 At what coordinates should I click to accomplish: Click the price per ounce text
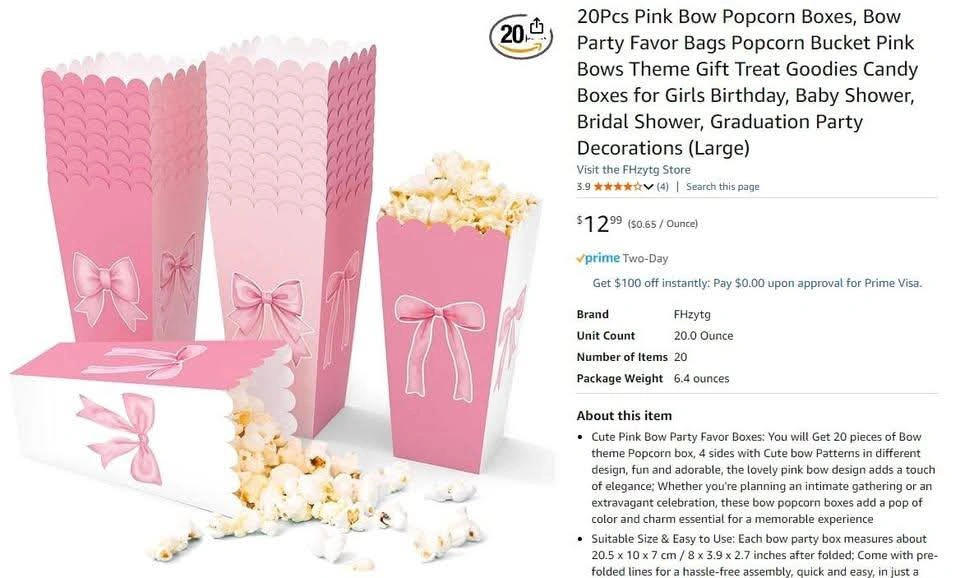pyautogui.click(x=662, y=224)
